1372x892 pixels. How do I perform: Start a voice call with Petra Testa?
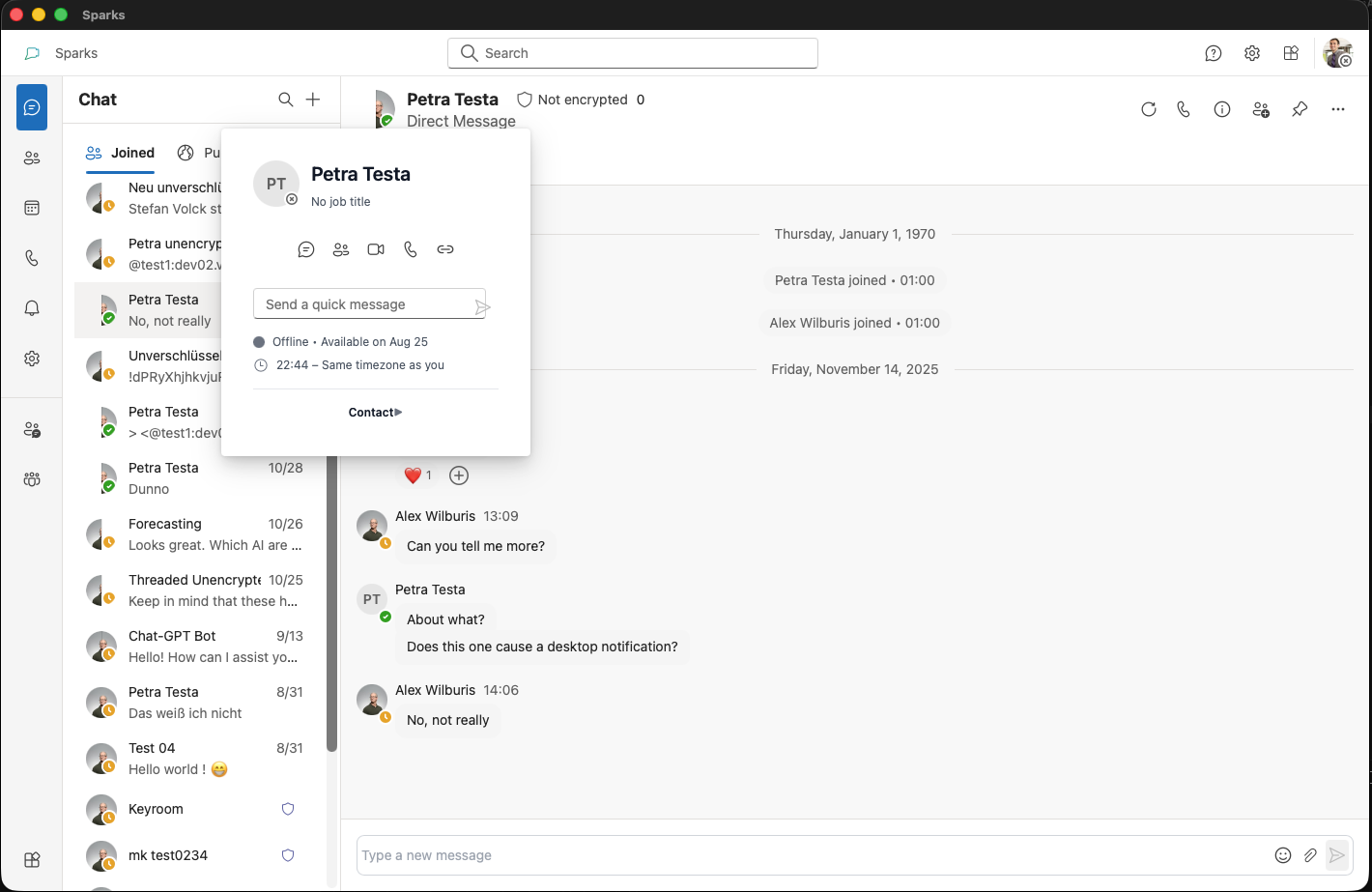(1184, 109)
